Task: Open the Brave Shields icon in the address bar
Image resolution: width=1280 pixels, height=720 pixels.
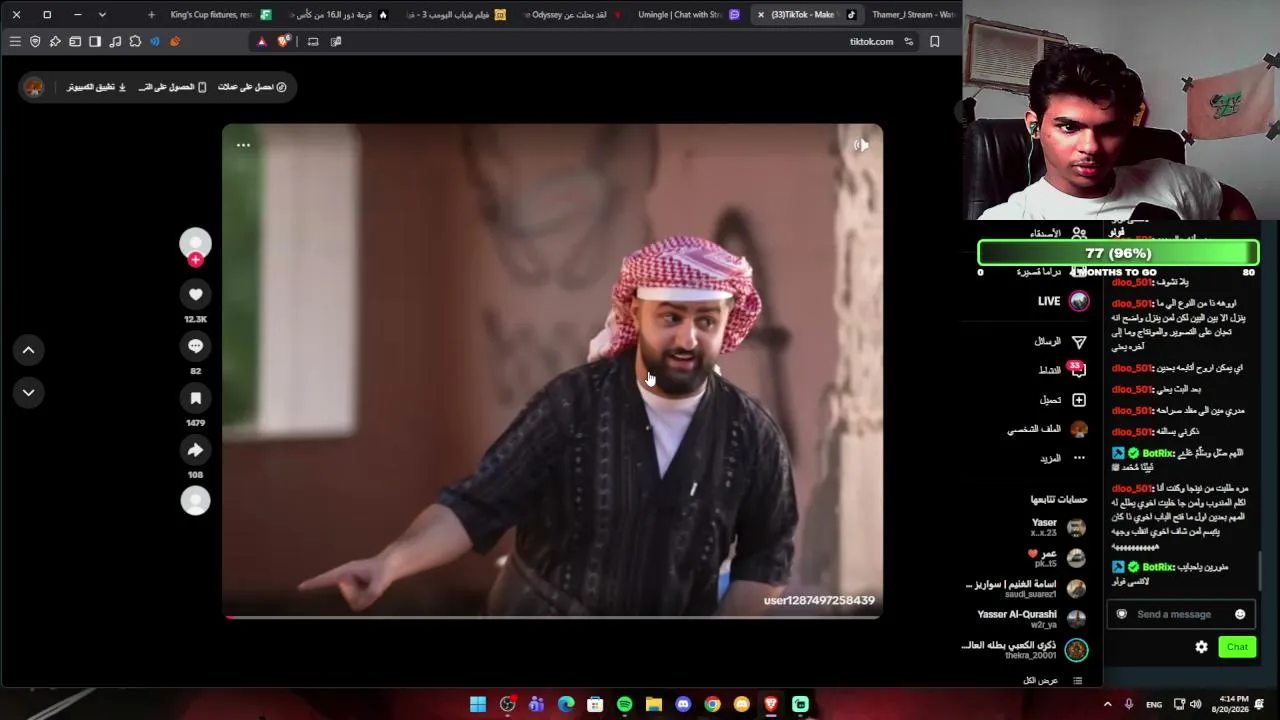Action: point(284,41)
